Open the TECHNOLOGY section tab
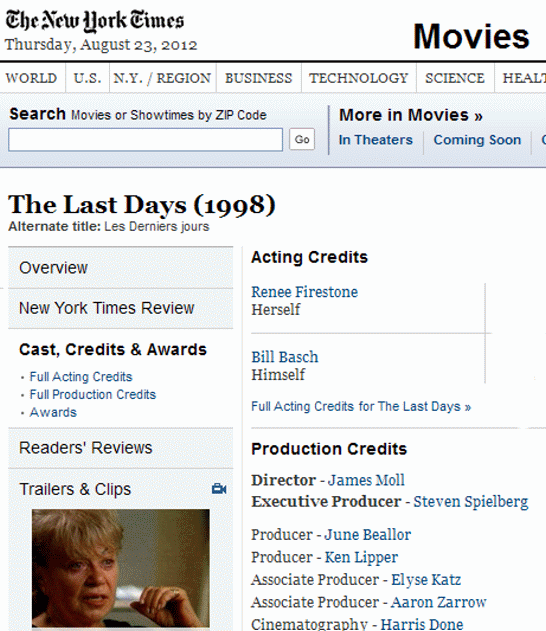Screen dimensions: 546x631 pyautogui.click(x=359, y=78)
